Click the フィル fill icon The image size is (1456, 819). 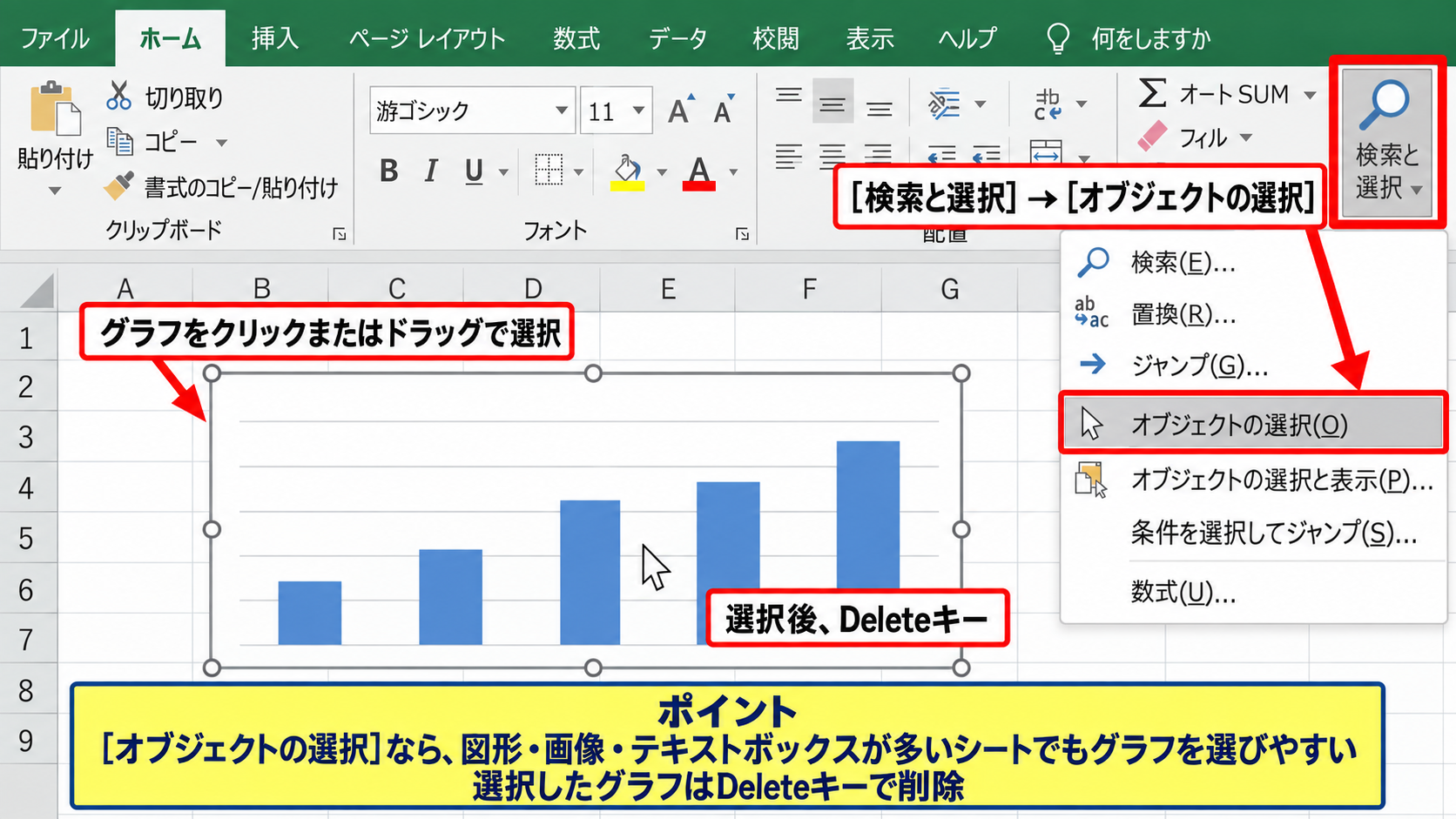(x=1152, y=137)
